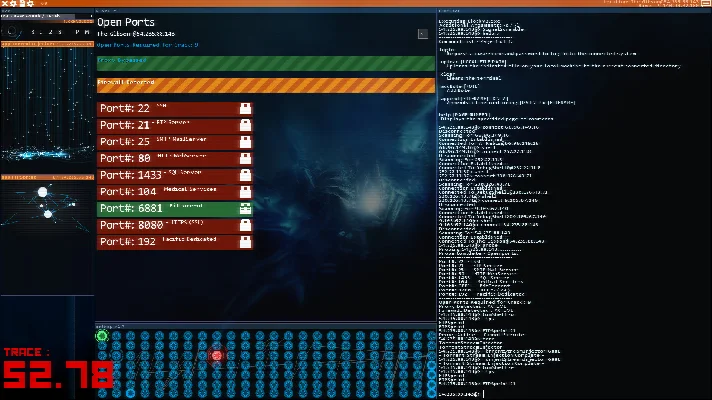
Task: Click the lock icon on Port 104 row
Action: point(245,192)
